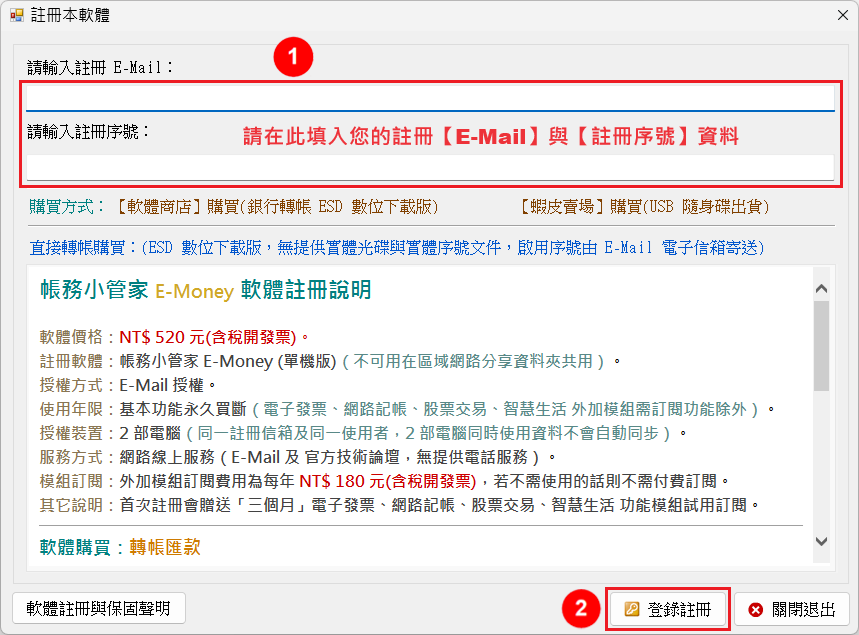Open 軟體註冊與保固聲明 statement
Viewport: 859px width, 635px height.
99,608
